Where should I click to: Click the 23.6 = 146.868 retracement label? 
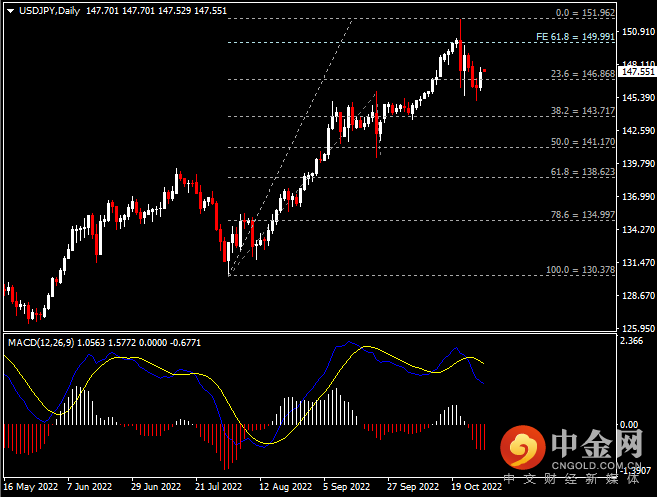click(582, 74)
